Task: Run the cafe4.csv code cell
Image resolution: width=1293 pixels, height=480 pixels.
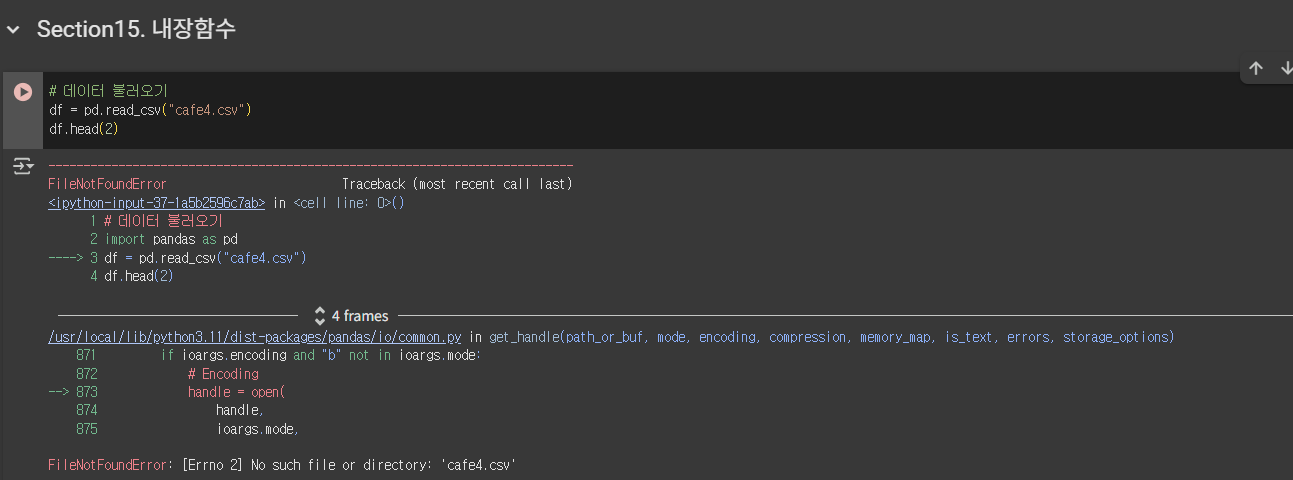Action: pos(22,92)
